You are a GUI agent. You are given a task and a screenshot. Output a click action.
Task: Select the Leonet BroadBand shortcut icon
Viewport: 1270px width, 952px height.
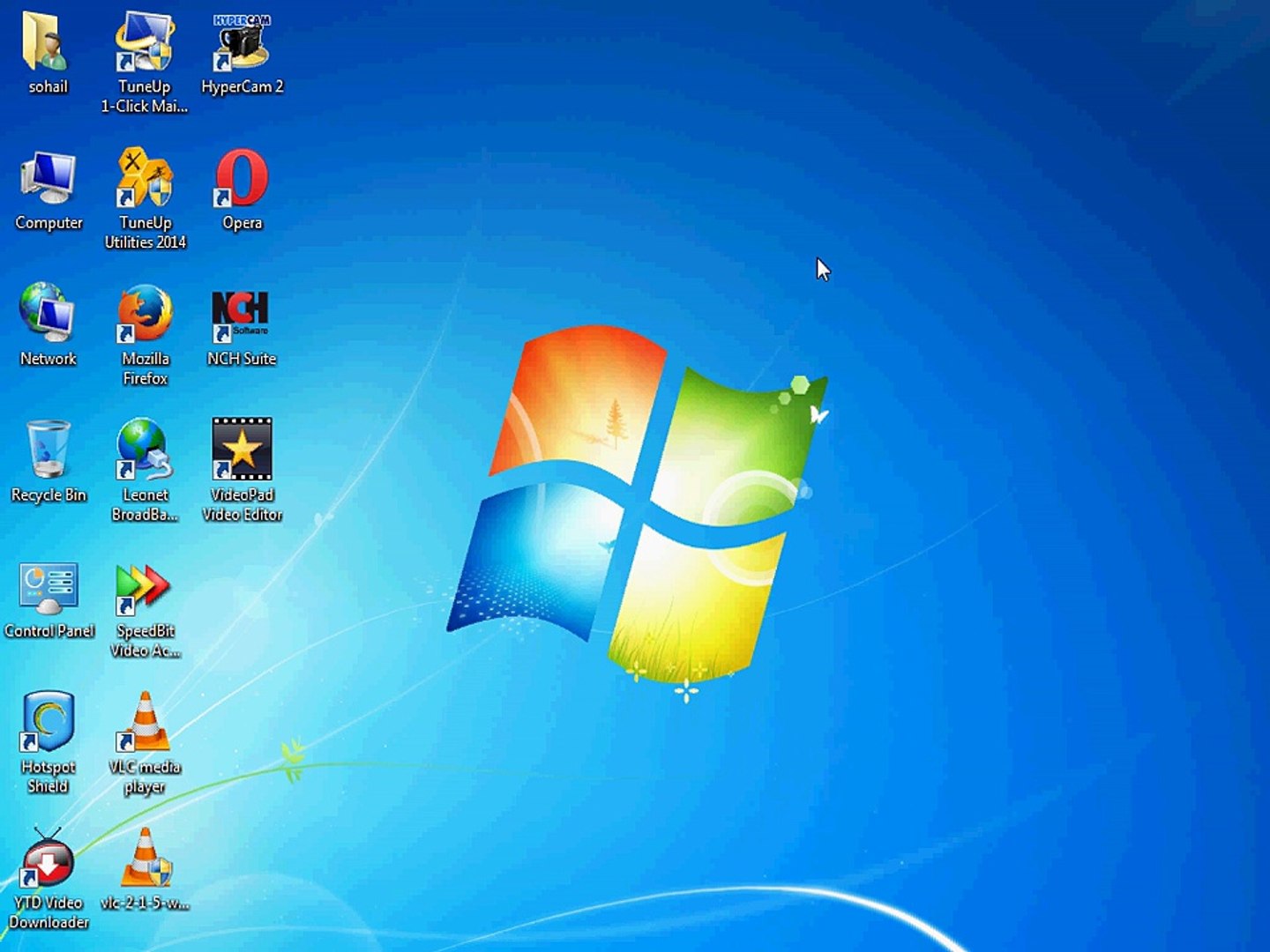[x=145, y=450]
